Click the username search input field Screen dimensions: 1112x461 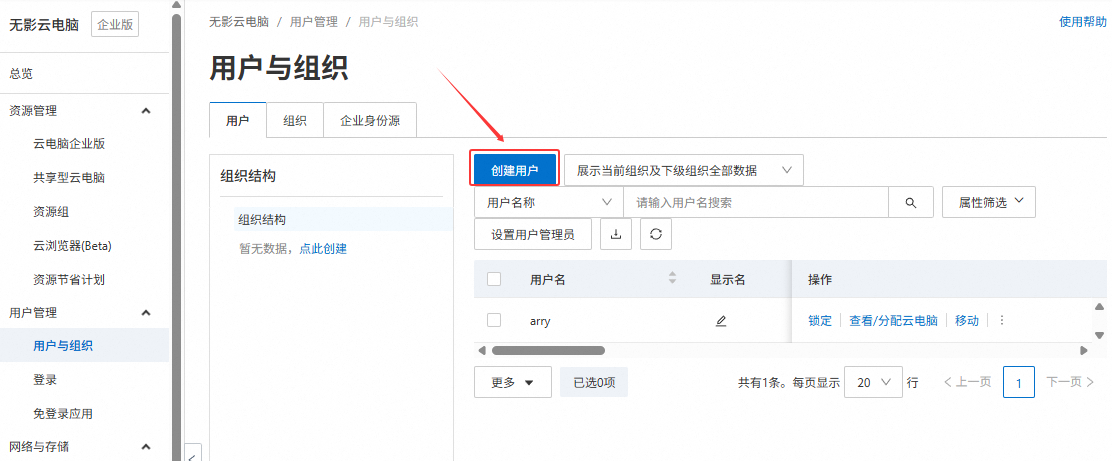[755, 202]
